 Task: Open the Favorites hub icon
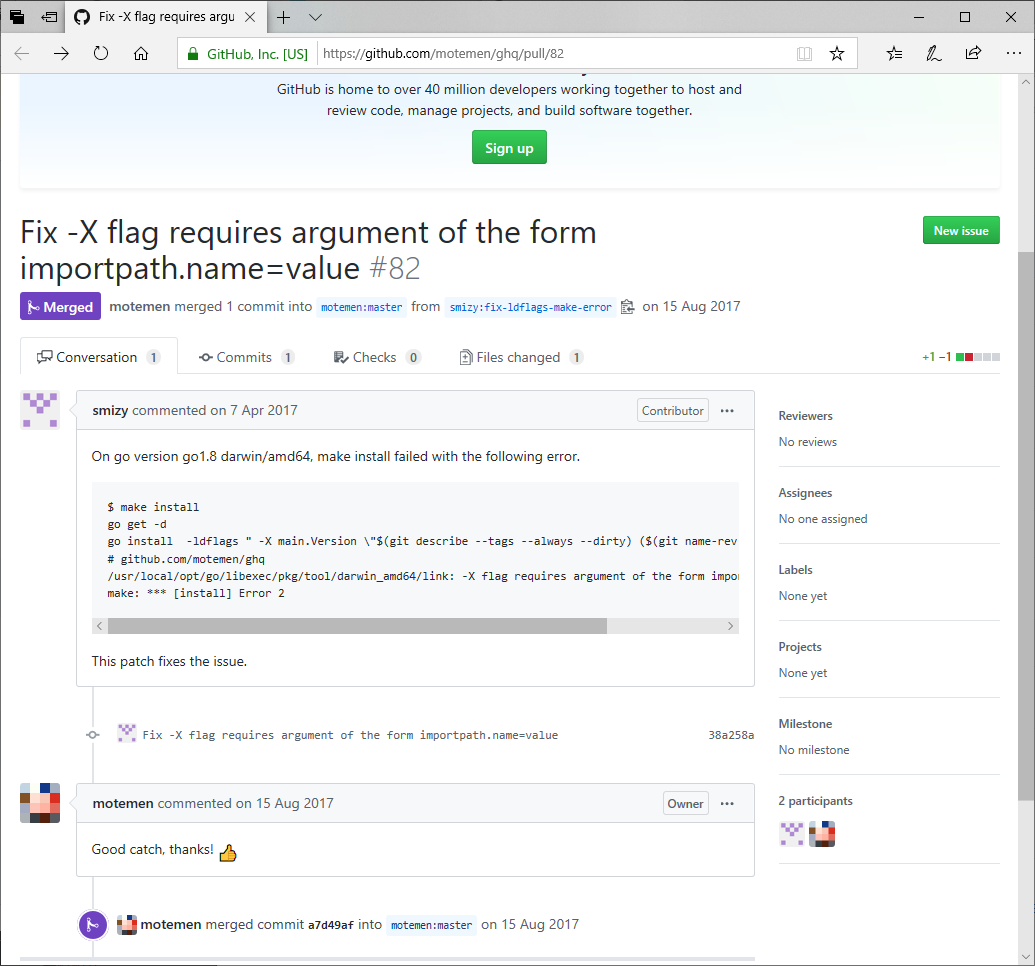[894, 53]
